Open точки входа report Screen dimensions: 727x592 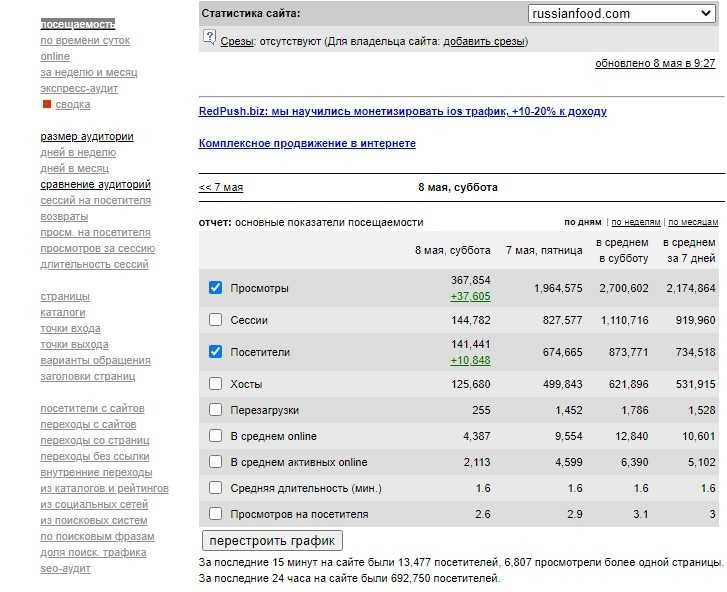tap(70, 328)
